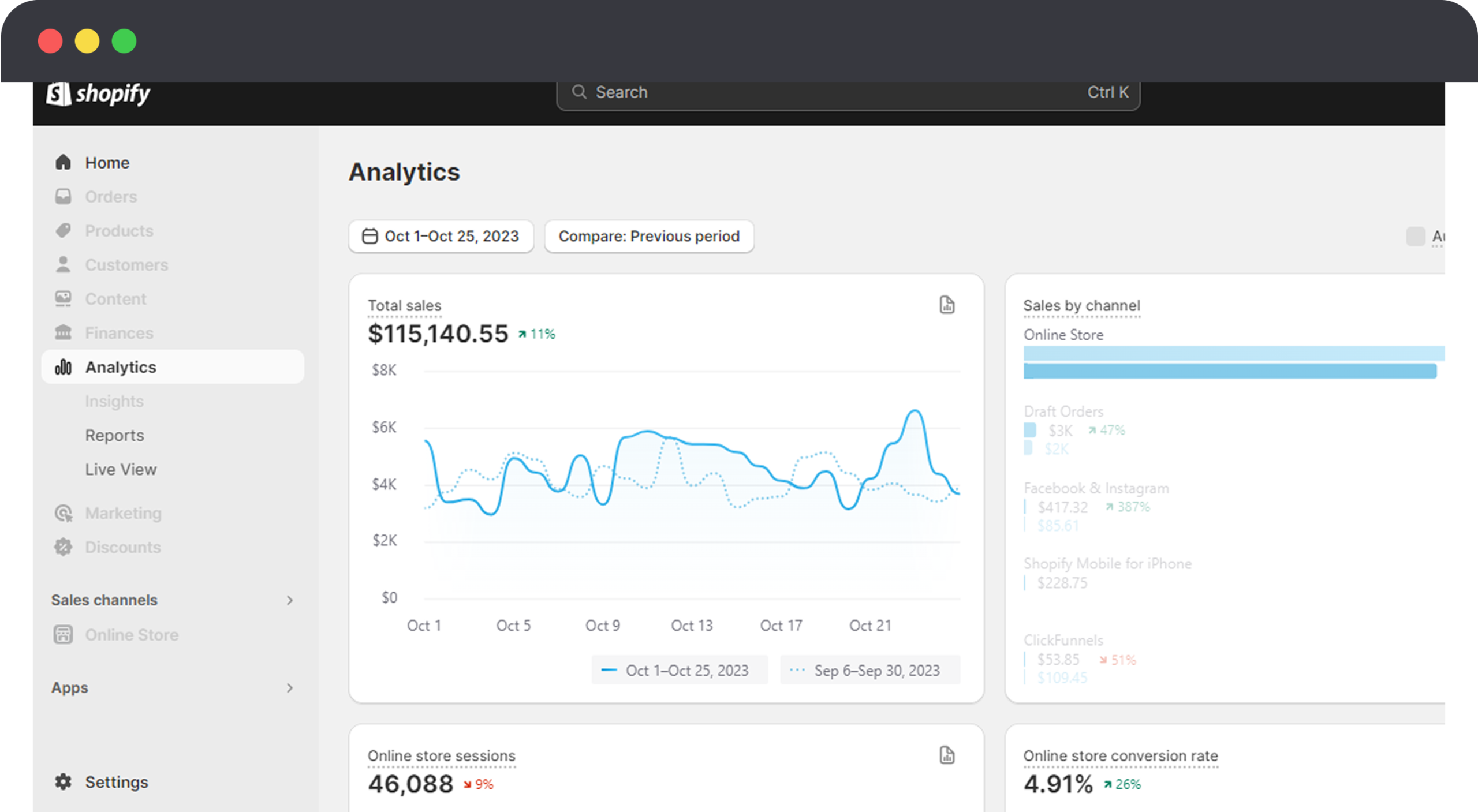Click the Shopify logo

(x=98, y=93)
